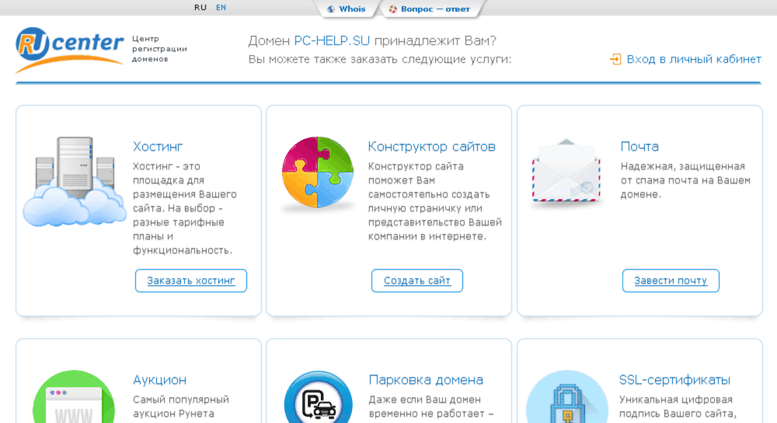Image resolution: width=777 pixels, height=423 pixels.
Task: Open the Конструктор сайтов heading link
Action: tap(432, 147)
